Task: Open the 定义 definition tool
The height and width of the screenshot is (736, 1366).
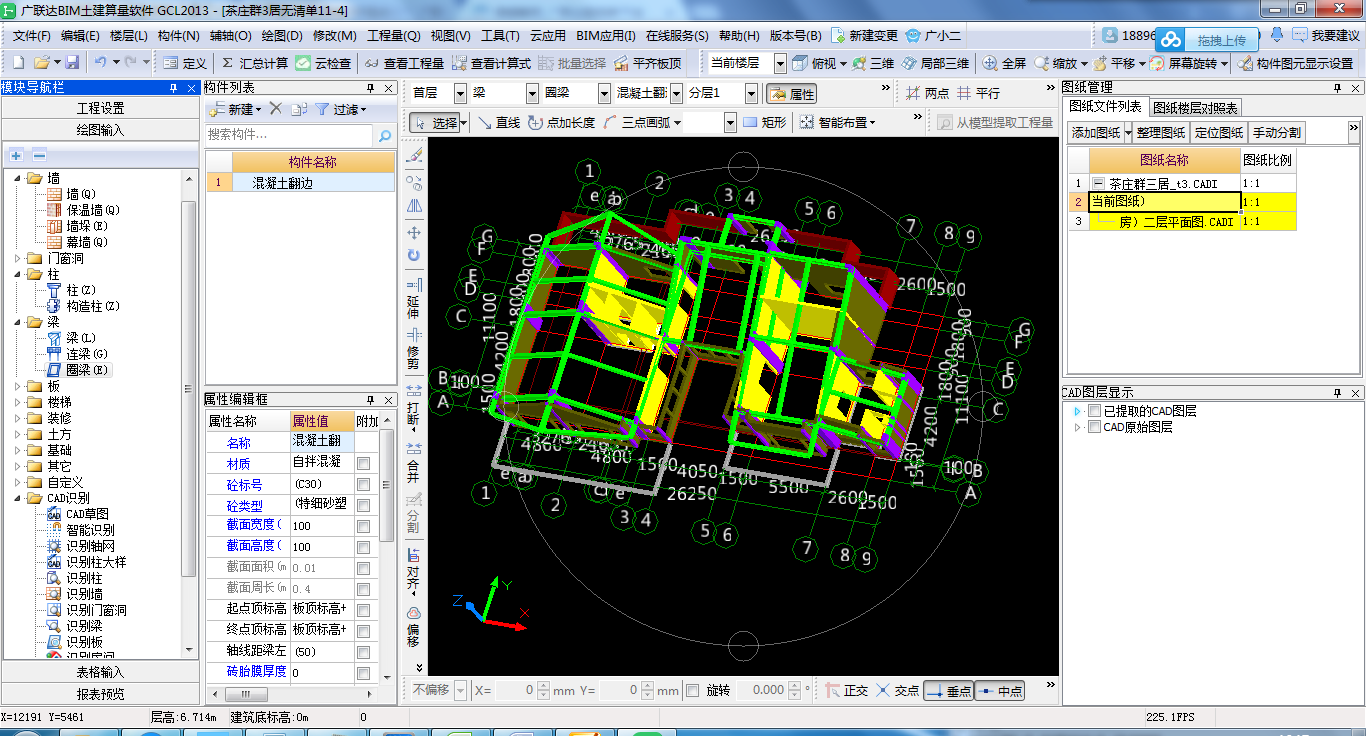Action: tap(184, 63)
